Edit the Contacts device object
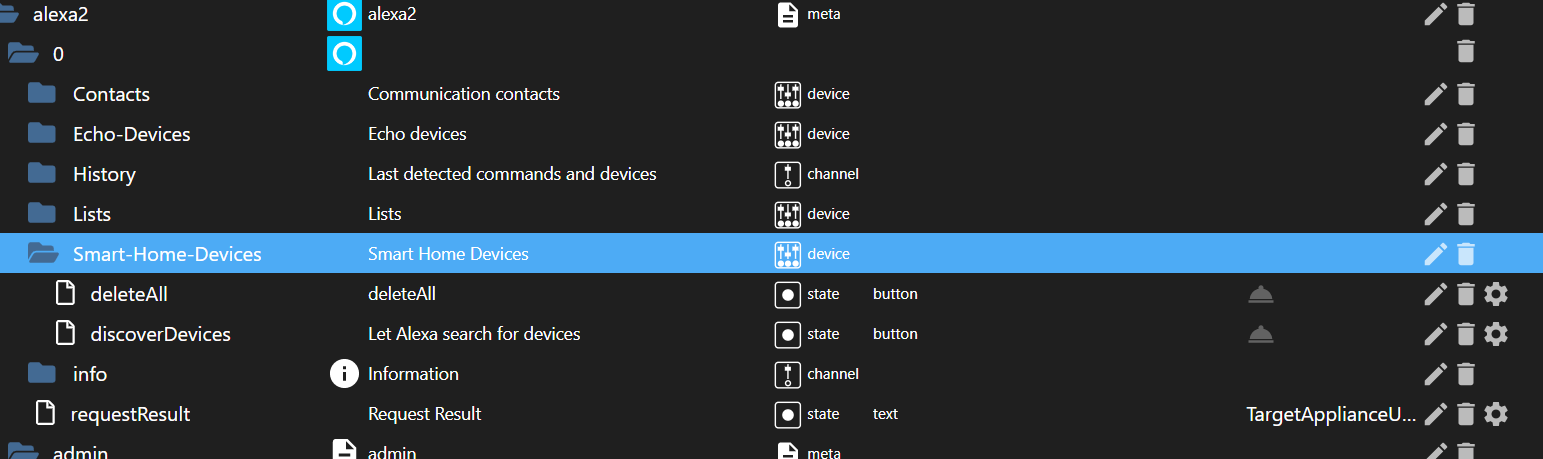Screen dimensions: 1543x459 click(1435, 94)
